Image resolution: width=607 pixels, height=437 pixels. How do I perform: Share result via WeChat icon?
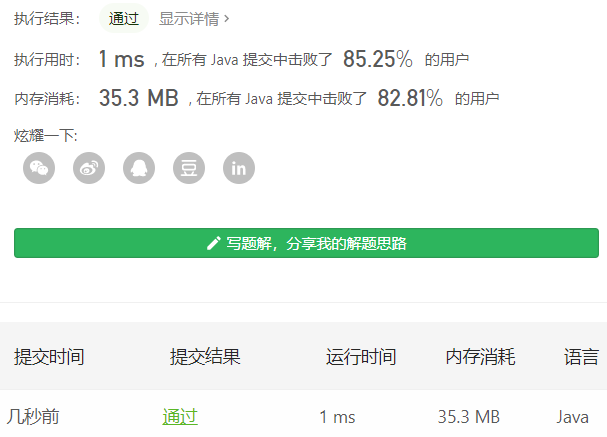point(39,168)
